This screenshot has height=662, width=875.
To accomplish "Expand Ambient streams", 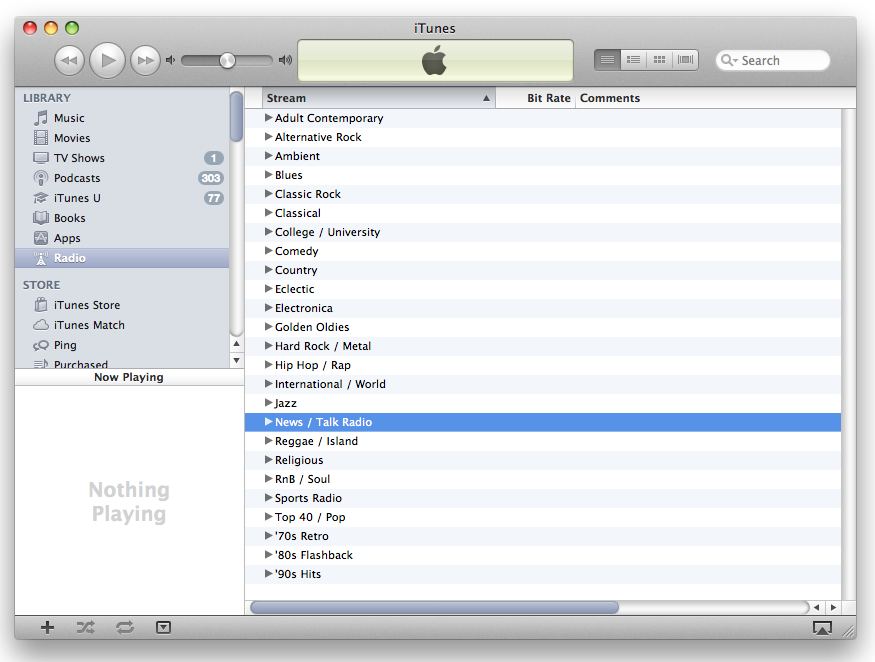I will [268, 156].
